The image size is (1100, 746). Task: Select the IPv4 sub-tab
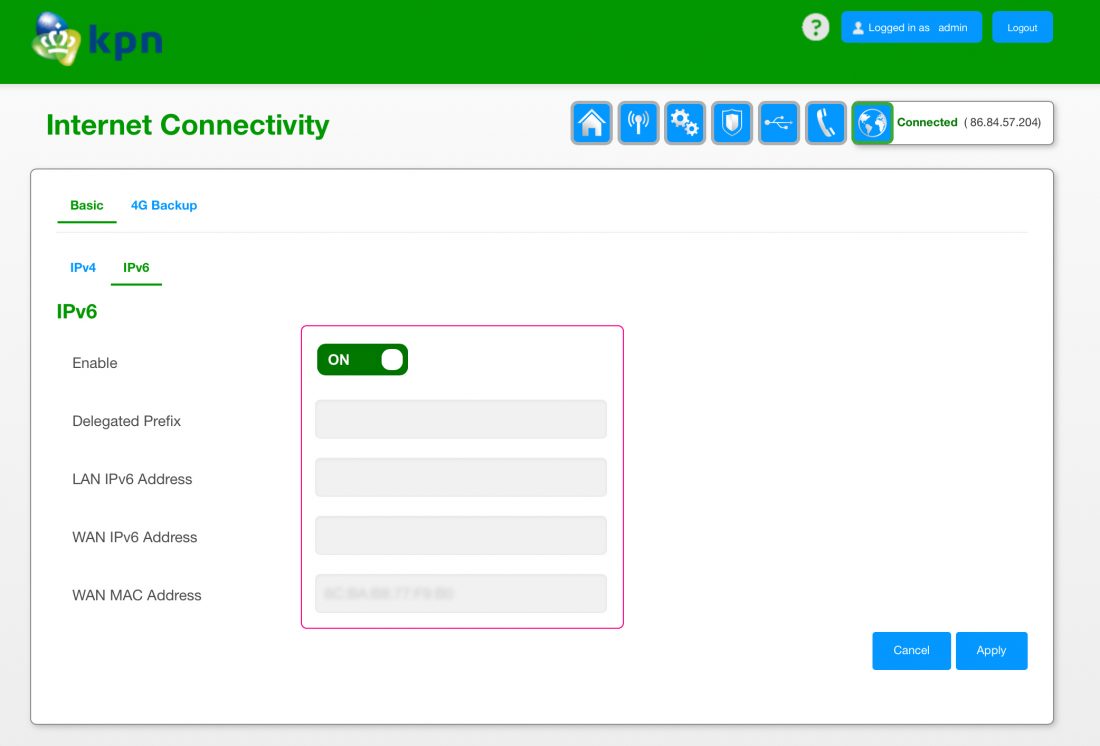[x=83, y=268]
